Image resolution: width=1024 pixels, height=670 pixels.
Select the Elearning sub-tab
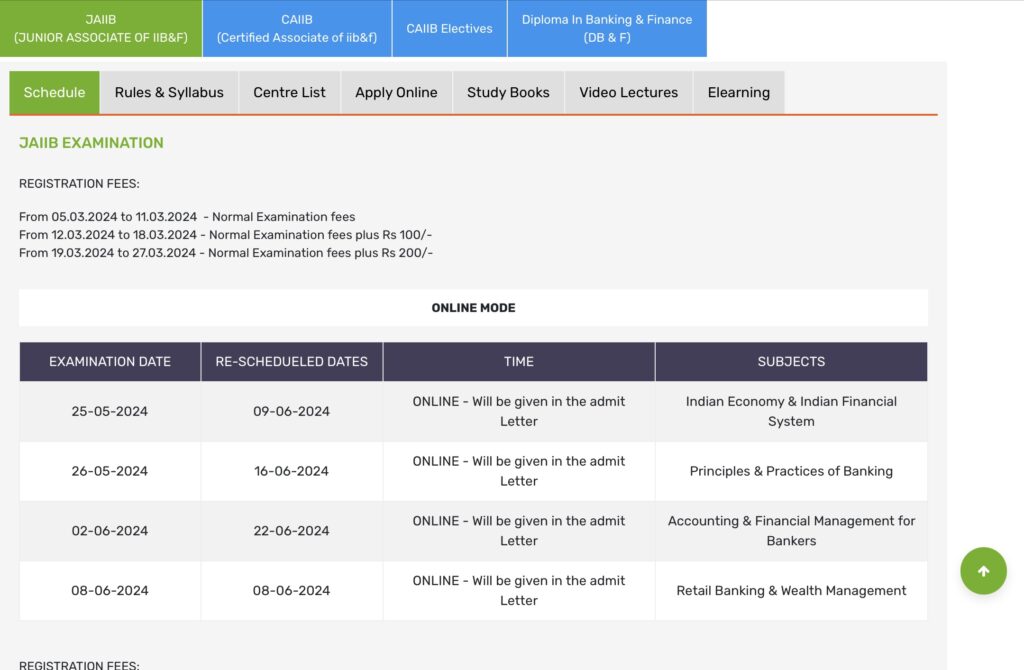click(739, 92)
